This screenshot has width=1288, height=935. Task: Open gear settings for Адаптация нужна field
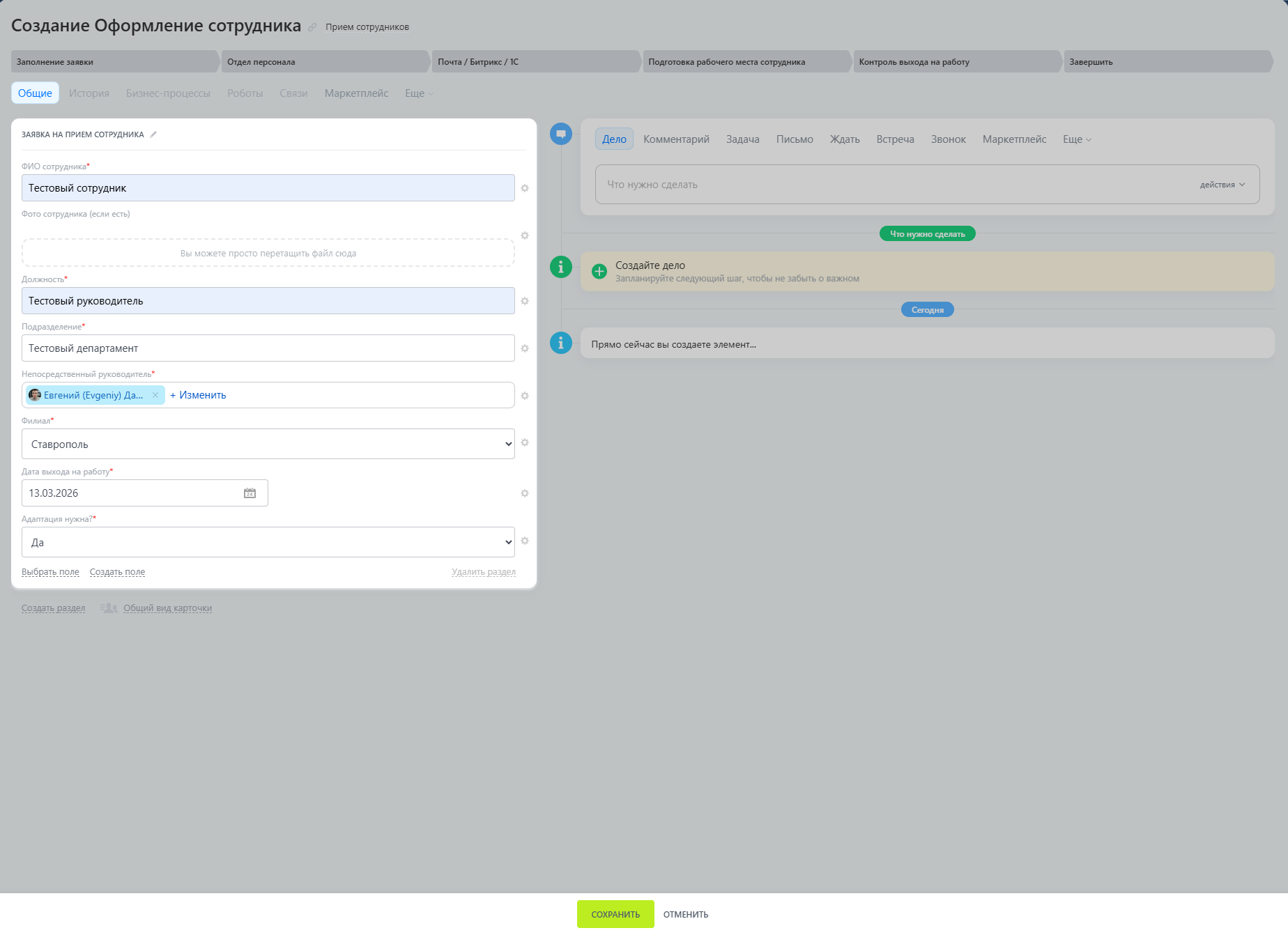pyautogui.click(x=525, y=541)
